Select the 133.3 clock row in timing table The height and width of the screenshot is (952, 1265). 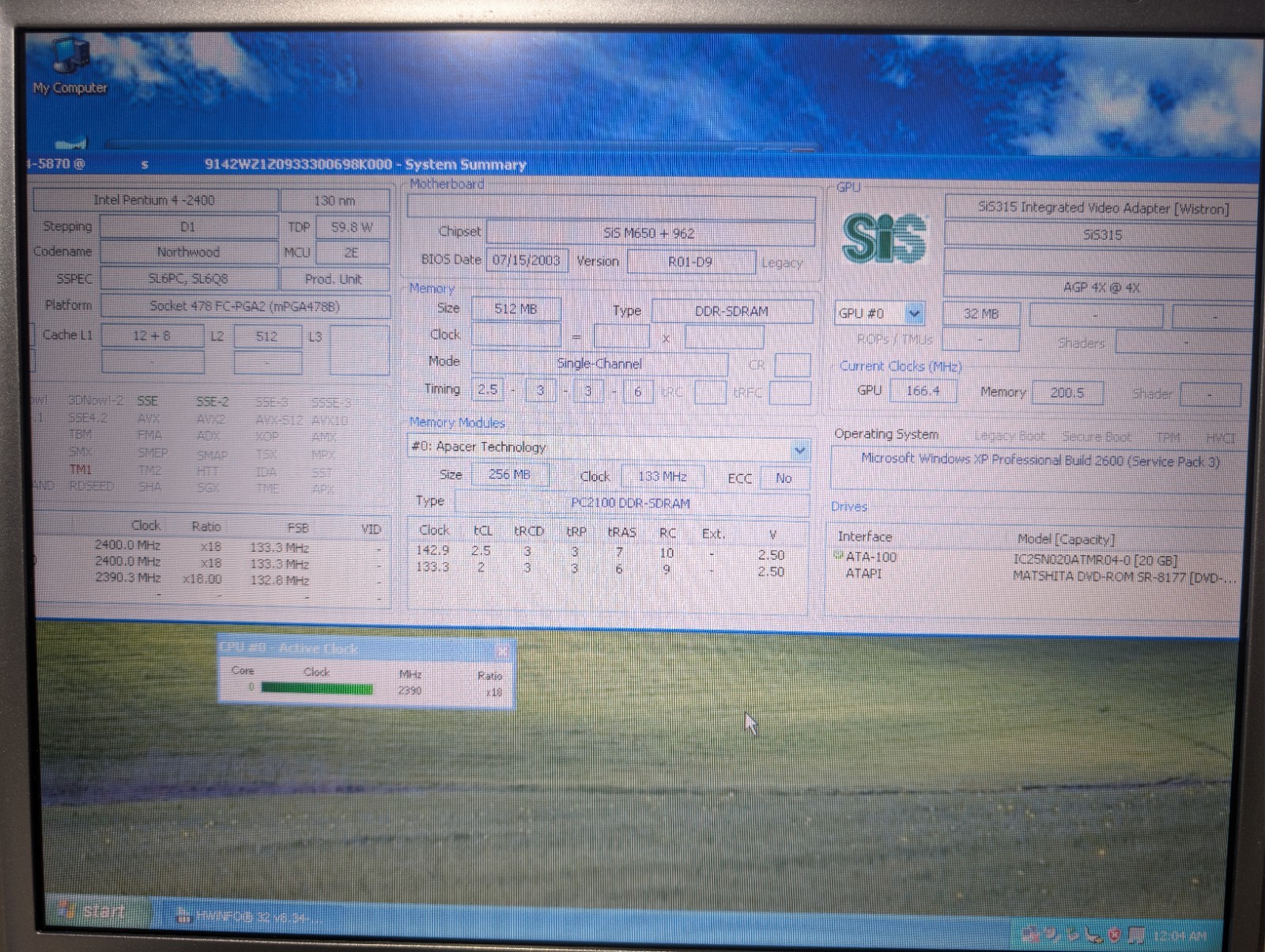coord(607,569)
